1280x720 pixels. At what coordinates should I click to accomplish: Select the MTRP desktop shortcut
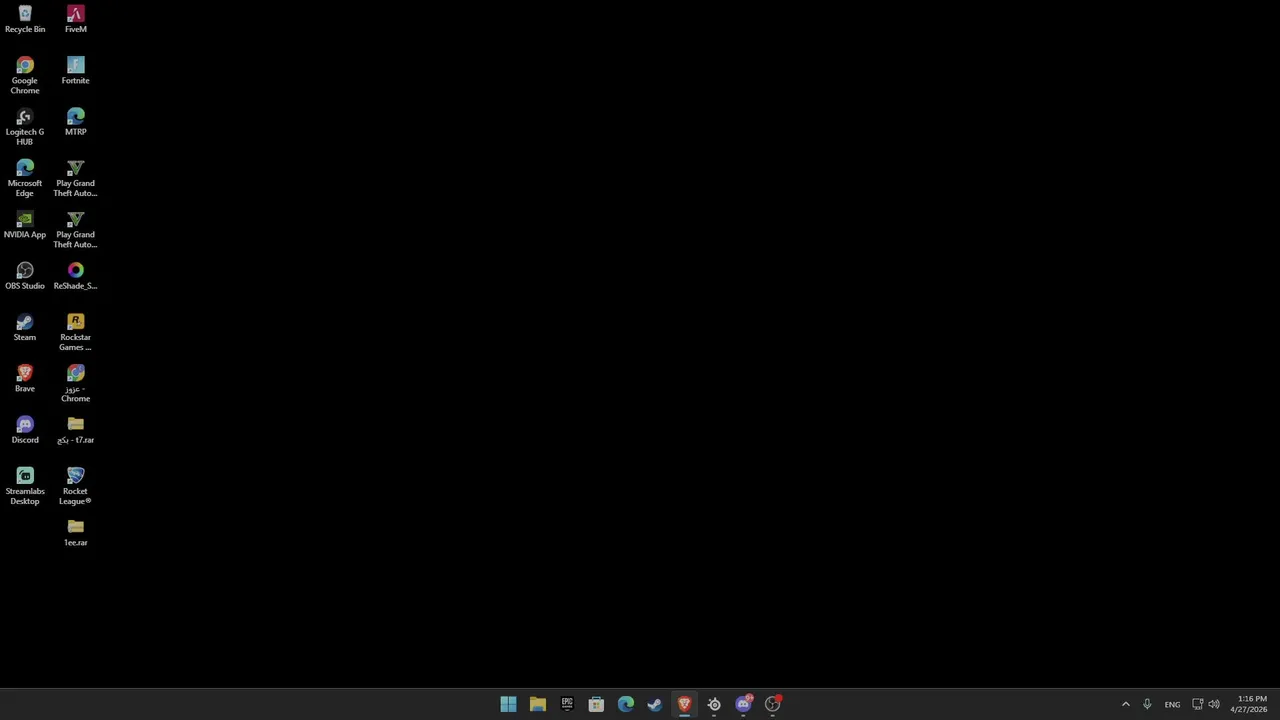click(x=75, y=122)
